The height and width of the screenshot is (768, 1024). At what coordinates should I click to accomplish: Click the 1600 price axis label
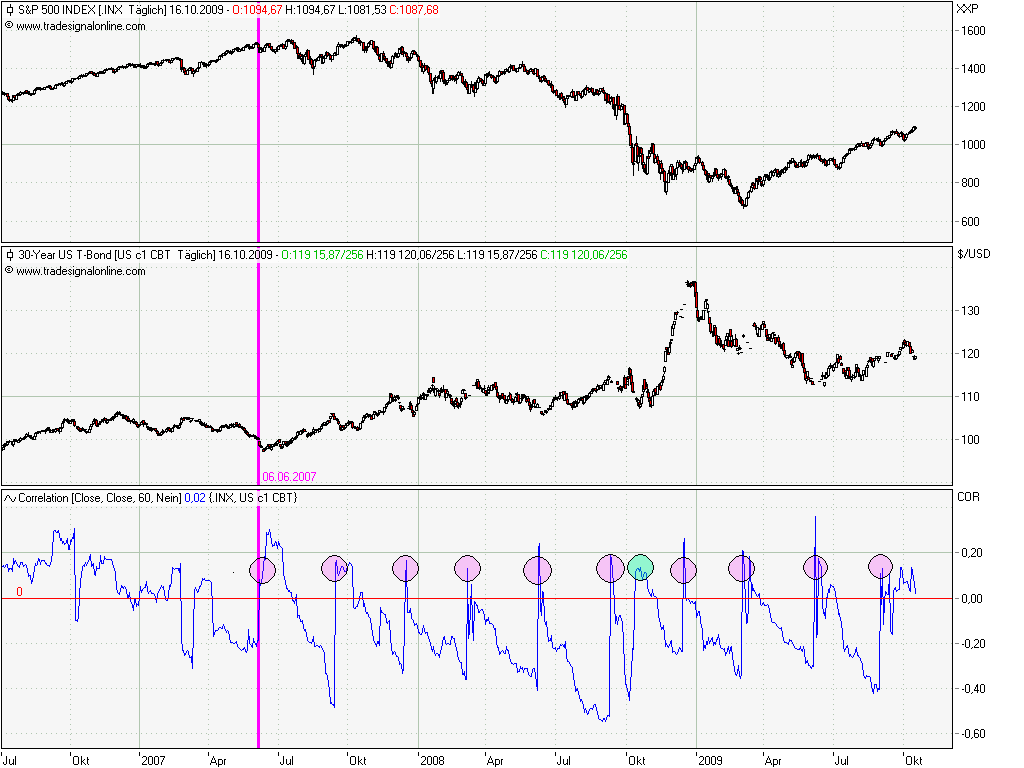pos(973,31)
